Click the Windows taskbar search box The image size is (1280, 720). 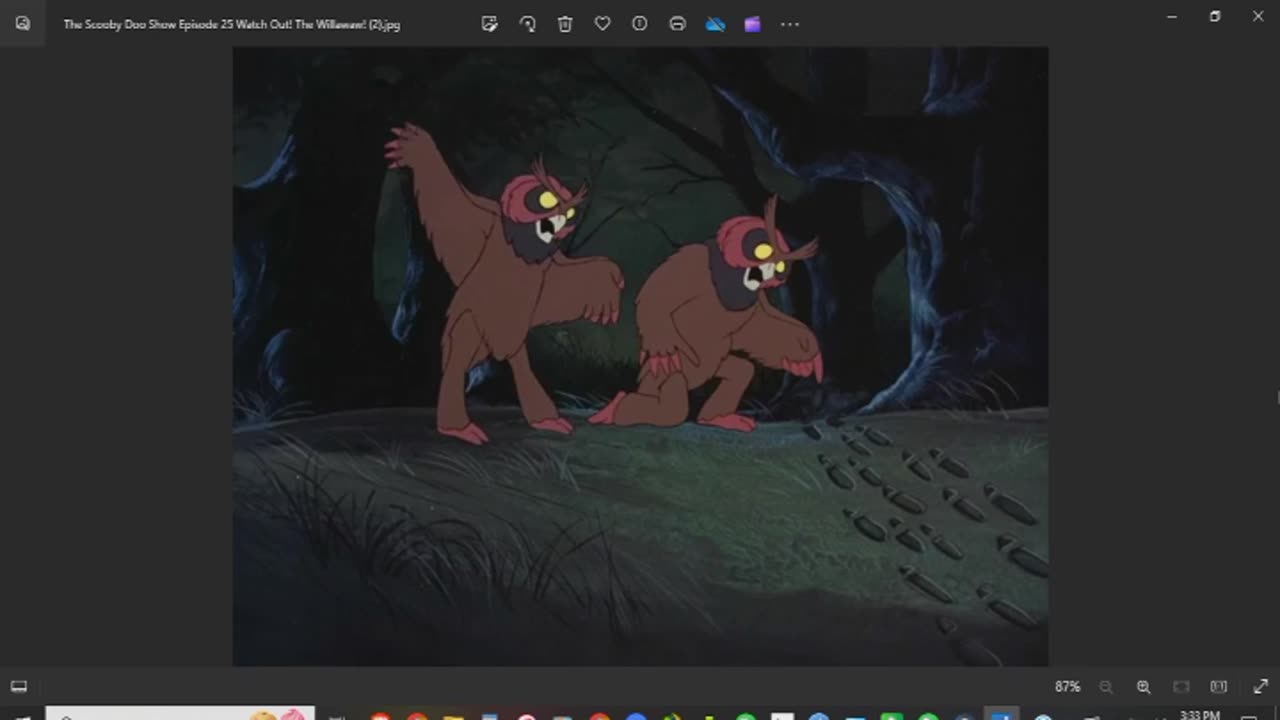[x=180, y=713]
